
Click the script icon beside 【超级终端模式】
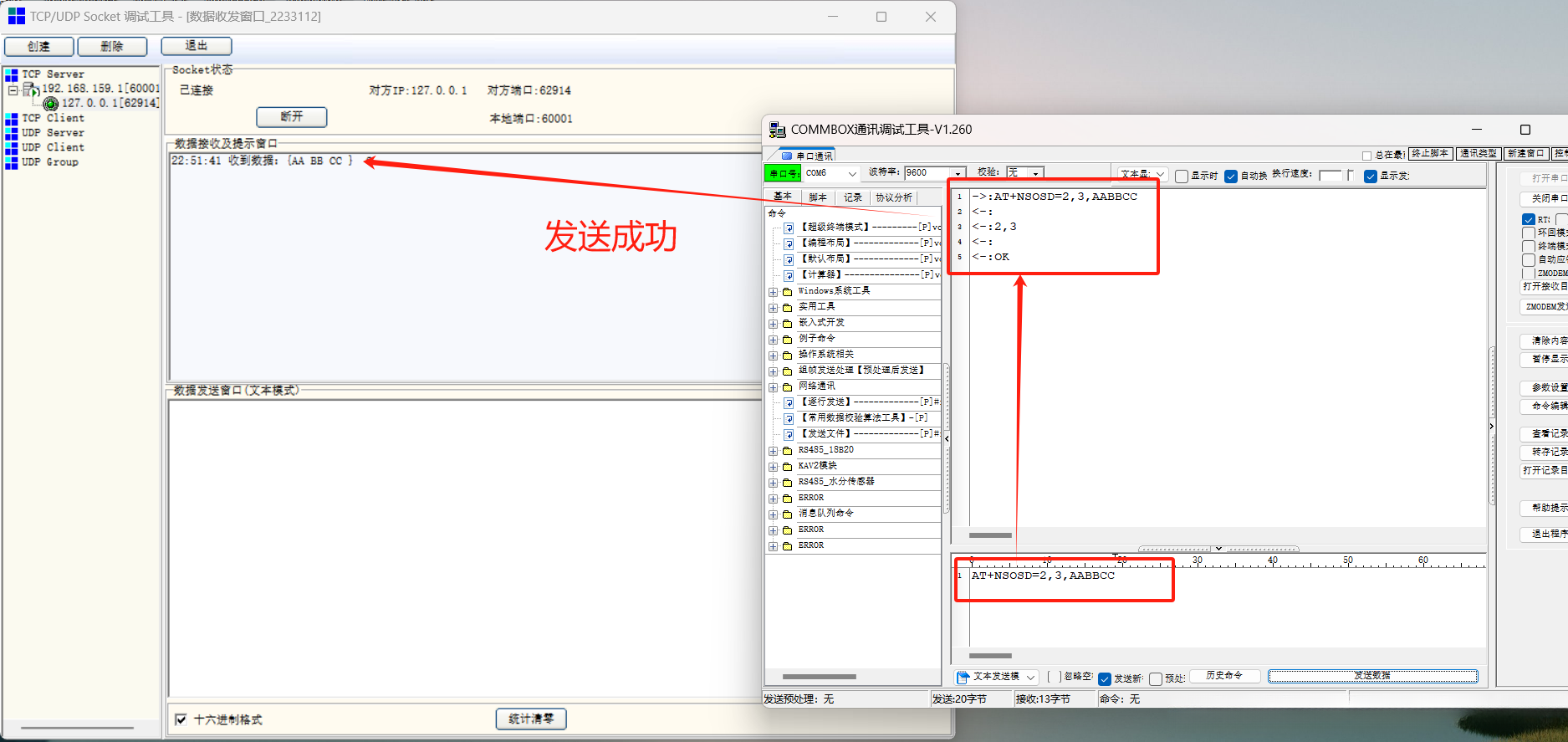(789, 228)
